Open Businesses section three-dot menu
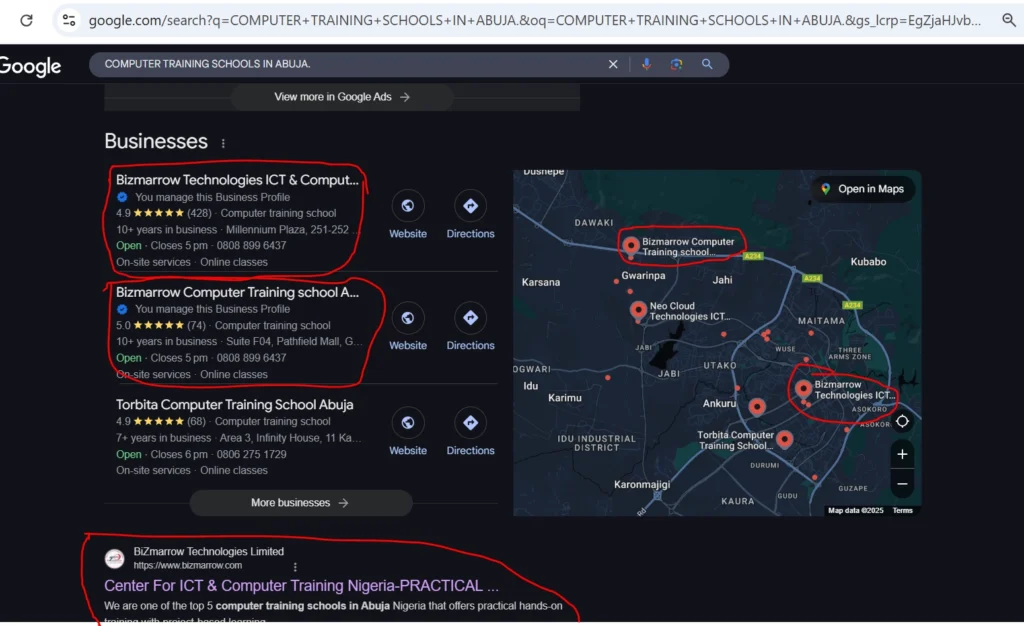 click(x=223, y=143)
